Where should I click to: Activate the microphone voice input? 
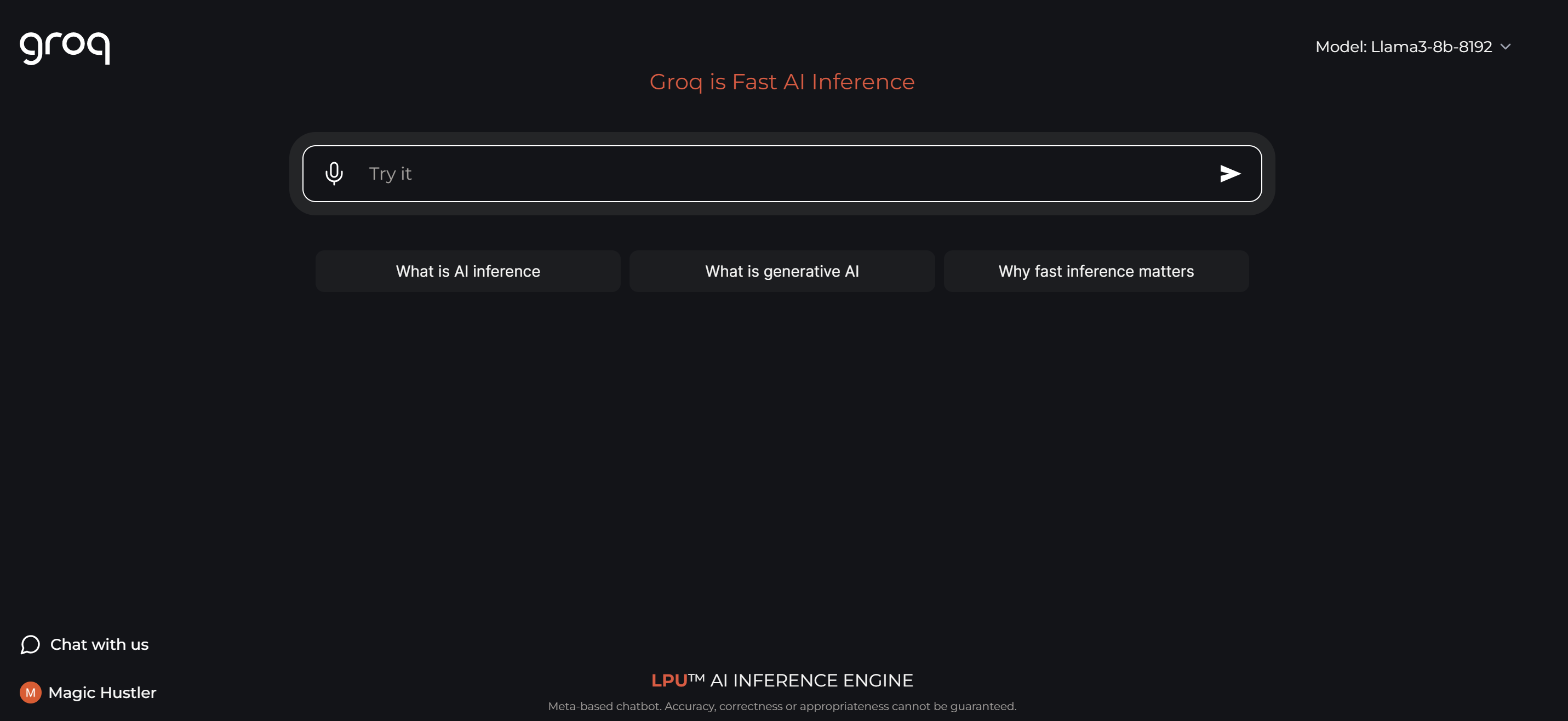click(334, 174)
